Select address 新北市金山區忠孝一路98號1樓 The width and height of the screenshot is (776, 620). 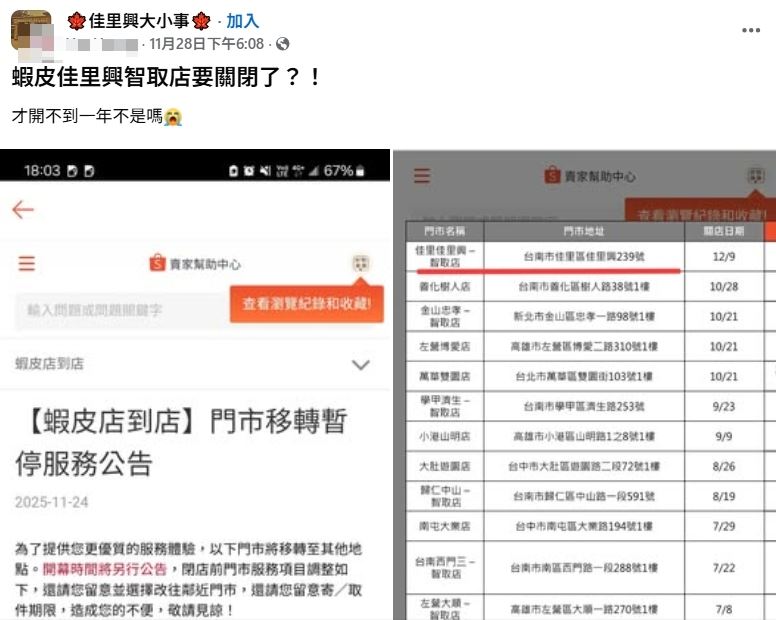tap(584, 316)
